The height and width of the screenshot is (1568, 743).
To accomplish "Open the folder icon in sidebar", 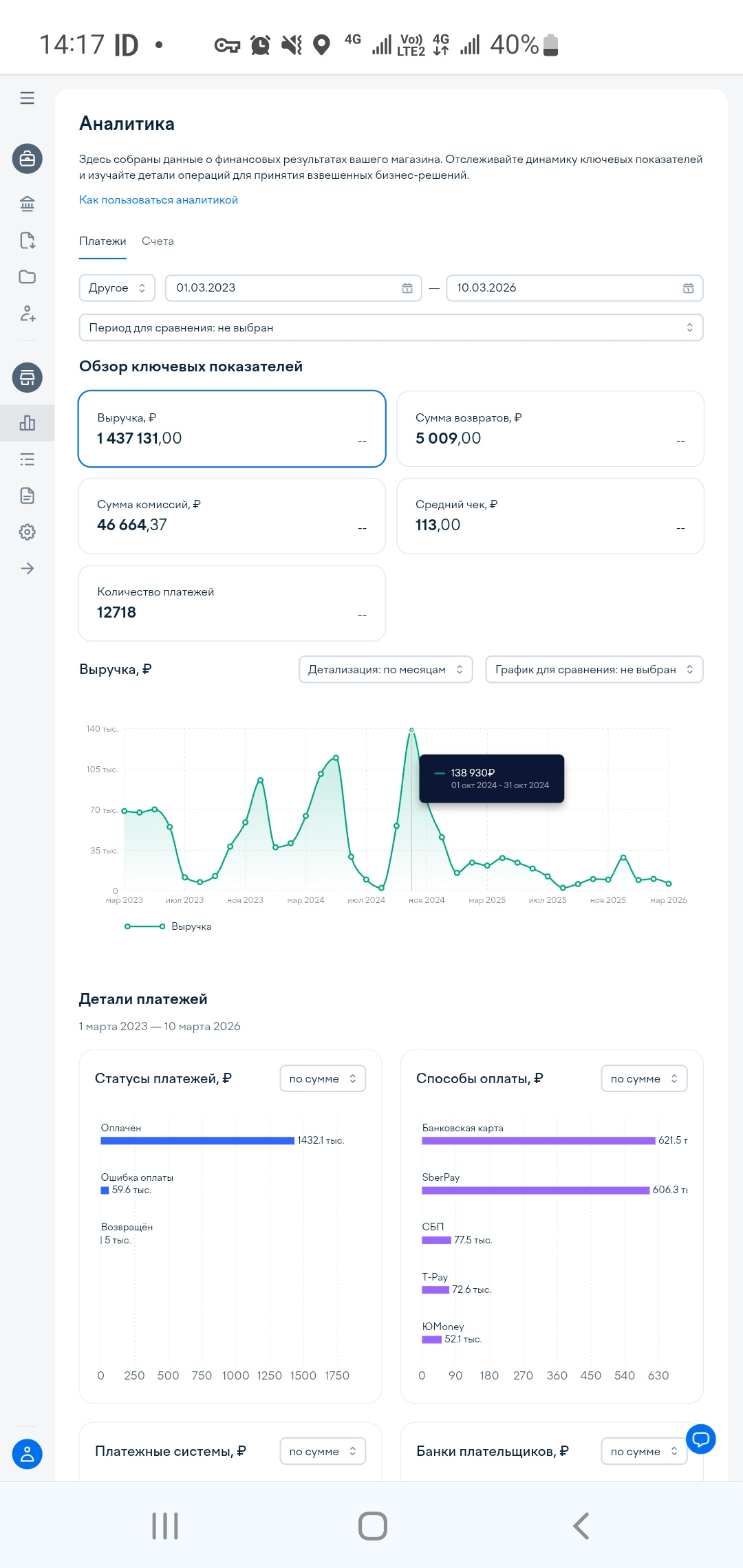I will (x=28, y=276).
